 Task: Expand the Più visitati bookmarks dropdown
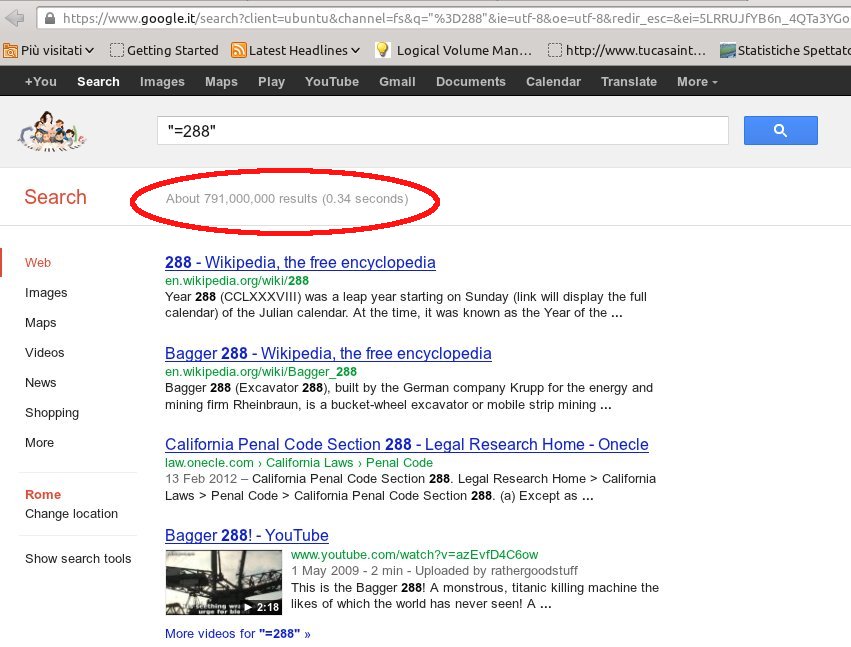click(50, 50)
